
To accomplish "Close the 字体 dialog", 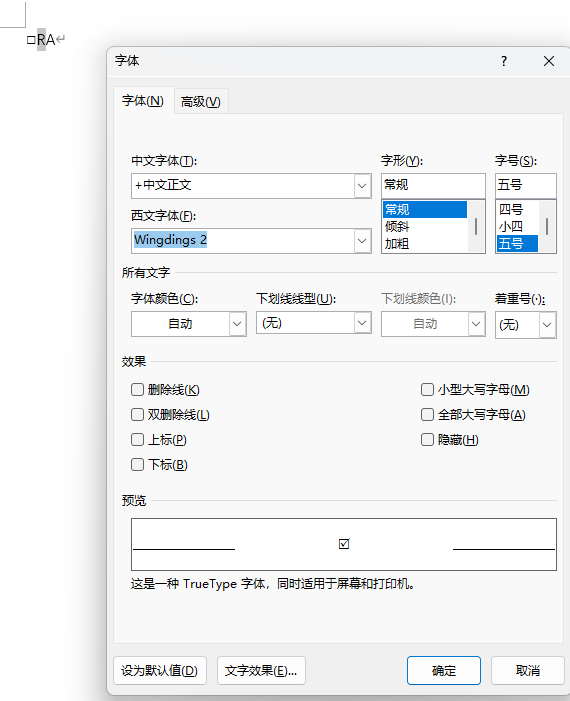I will (549, 61).
